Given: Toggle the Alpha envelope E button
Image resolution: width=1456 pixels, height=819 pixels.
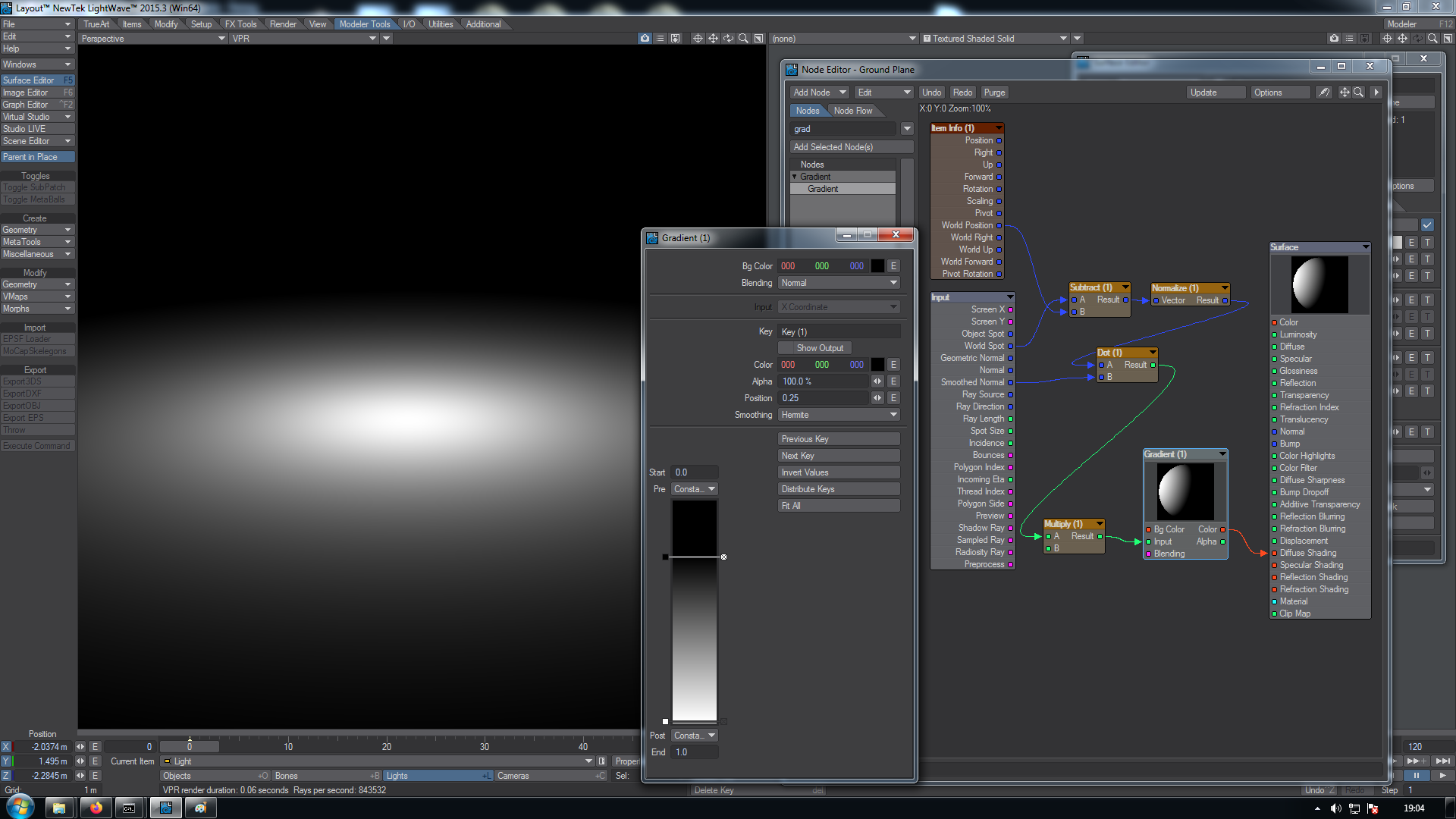Looking at the screenshot, I should (893, 381).
